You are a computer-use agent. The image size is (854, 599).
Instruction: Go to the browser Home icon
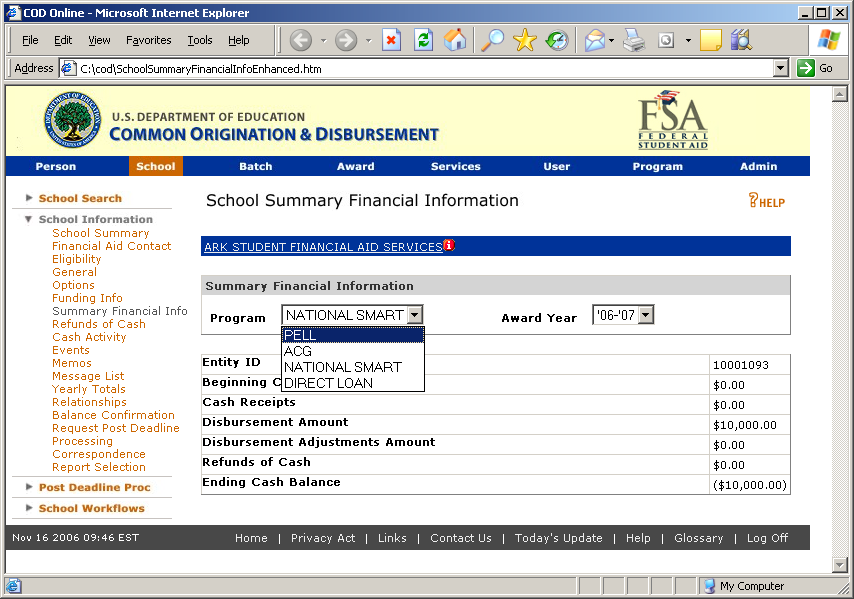[455, 40]
